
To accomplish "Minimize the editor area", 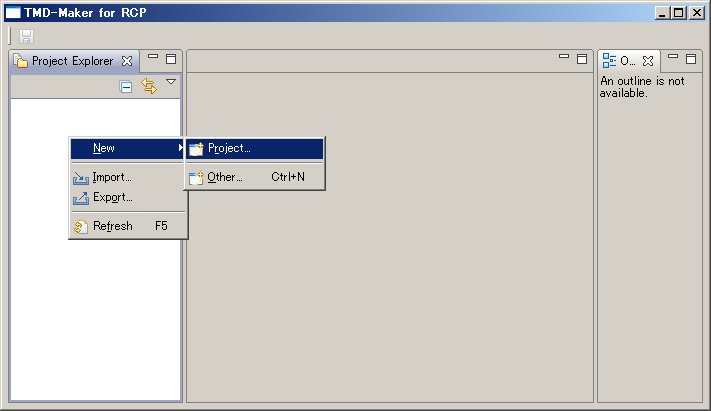I will [564, 57].
